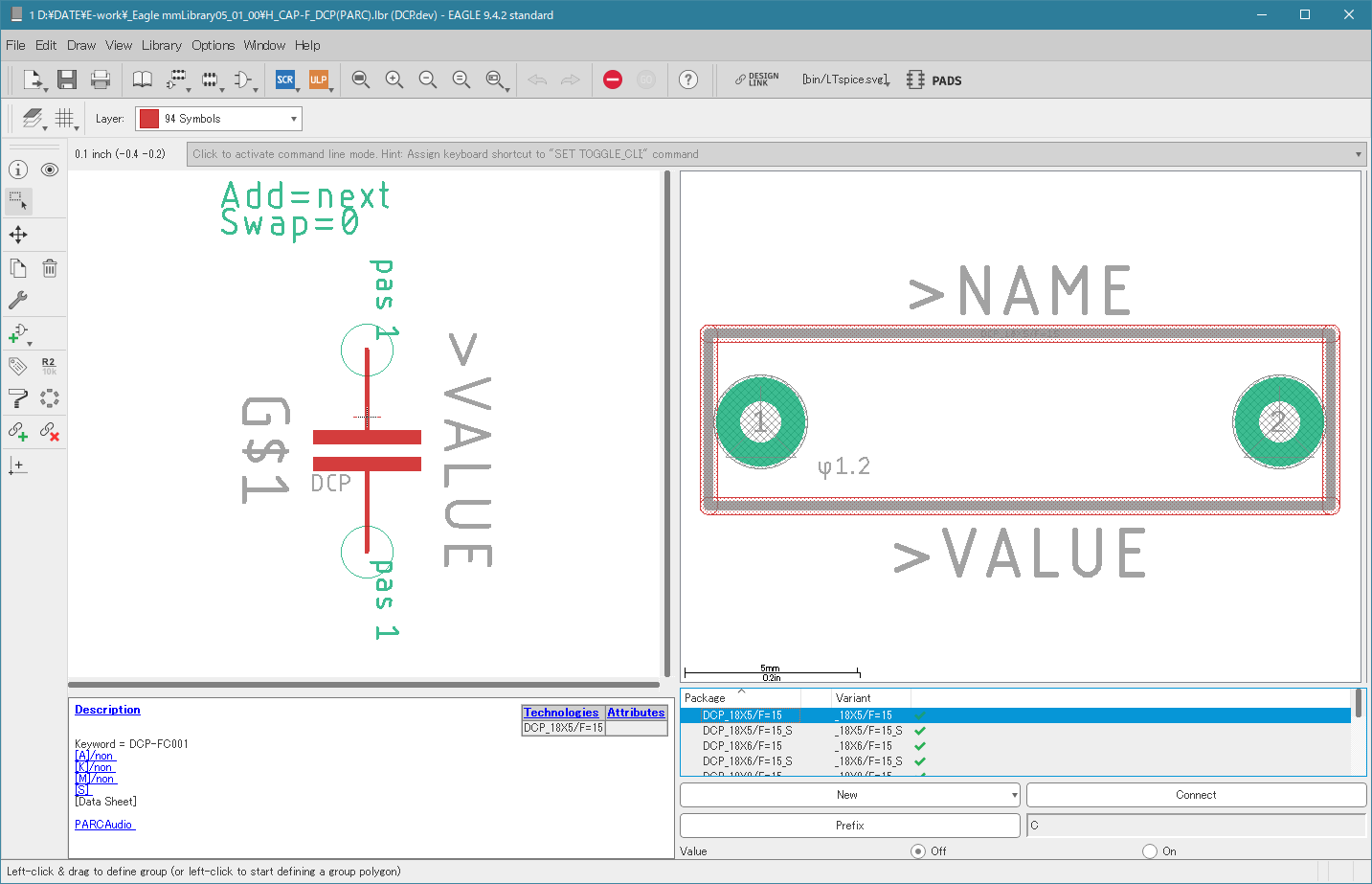Open the Library menu

point(161,45)
